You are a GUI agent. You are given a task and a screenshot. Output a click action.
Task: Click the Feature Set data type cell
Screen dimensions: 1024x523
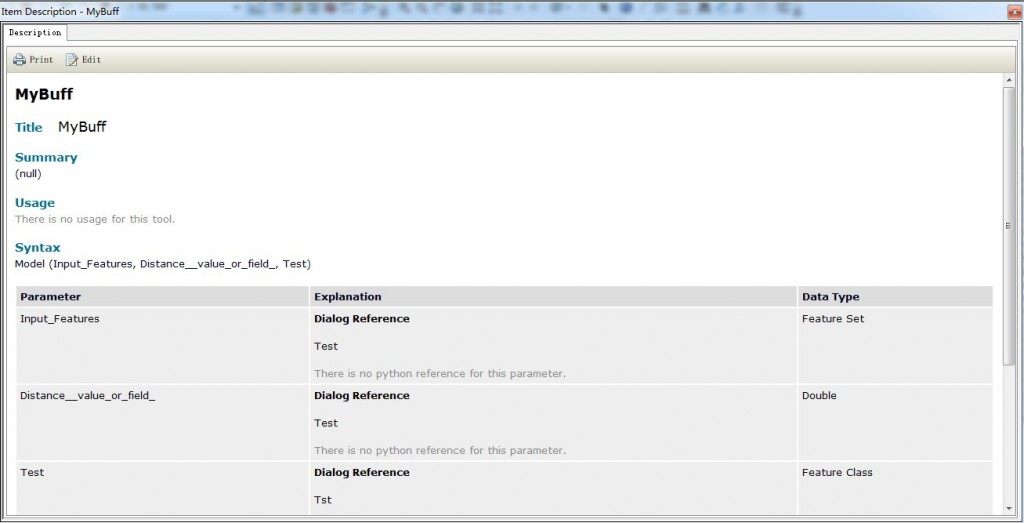point(833,319)
